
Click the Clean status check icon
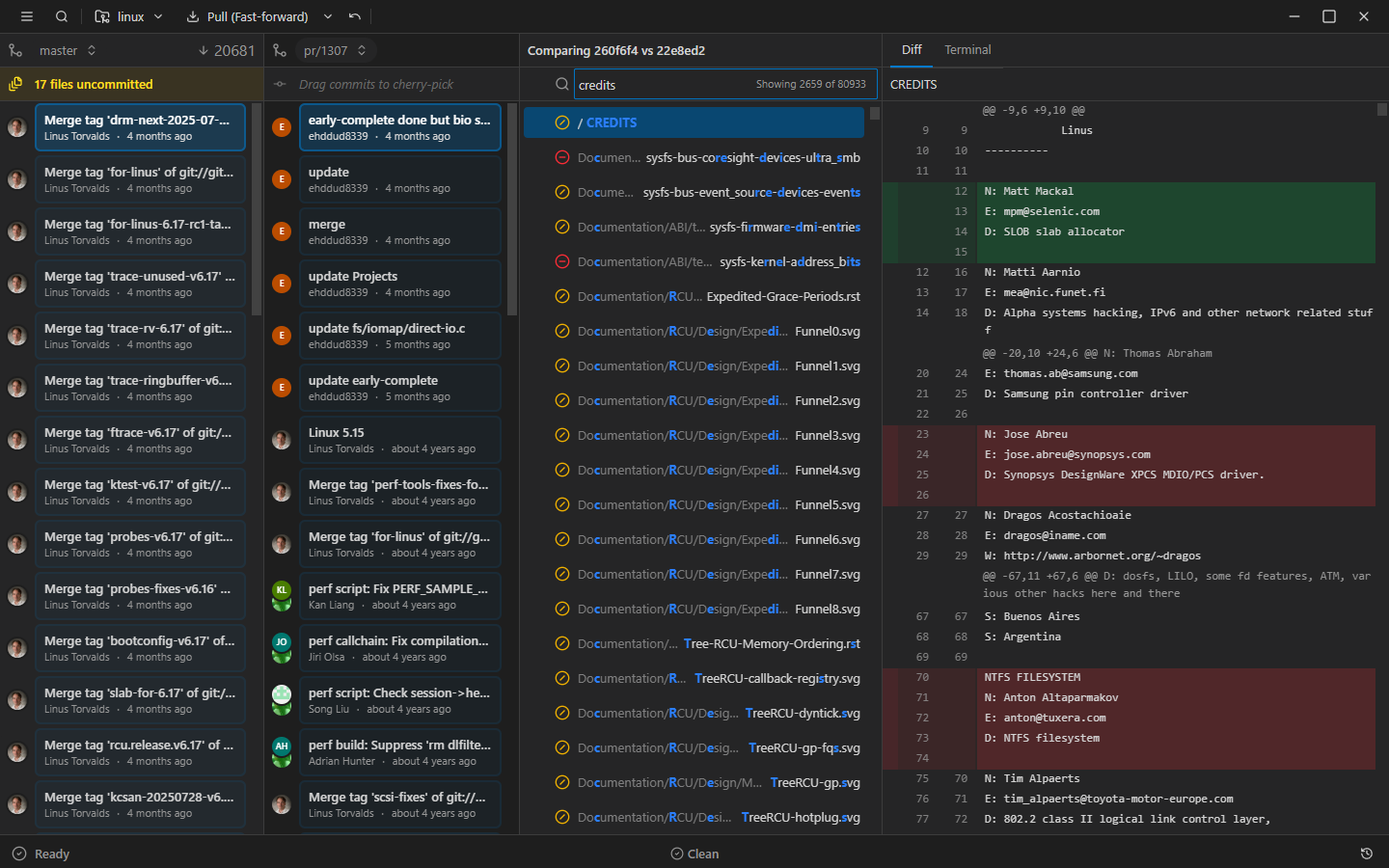(677, 854)
